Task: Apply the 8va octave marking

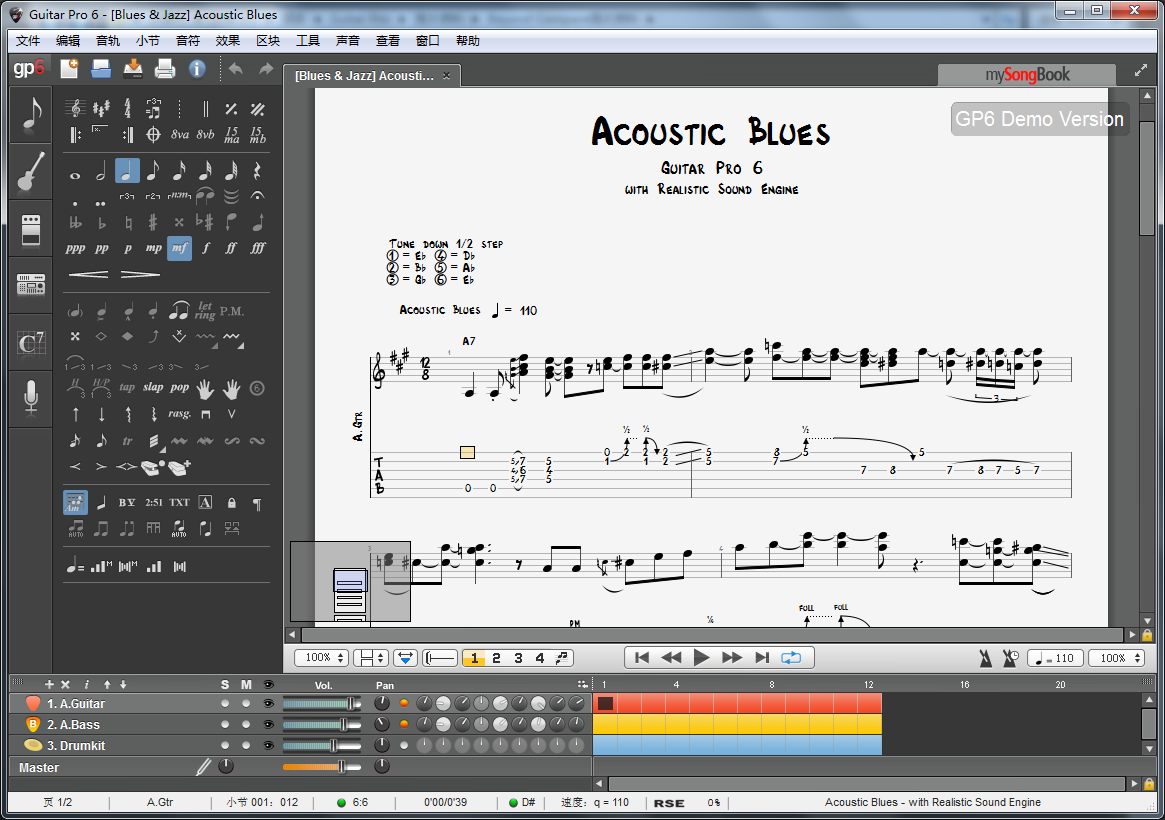Action: point(180,134)
